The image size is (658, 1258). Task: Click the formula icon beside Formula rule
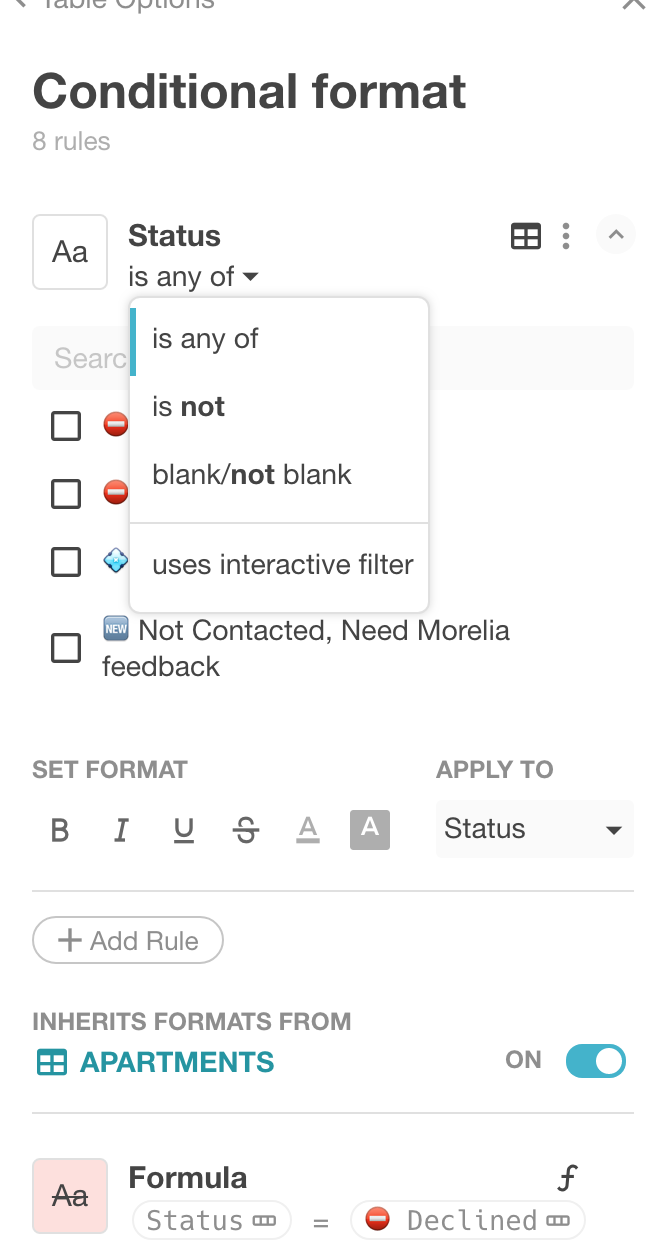[x=567, y=1178]
